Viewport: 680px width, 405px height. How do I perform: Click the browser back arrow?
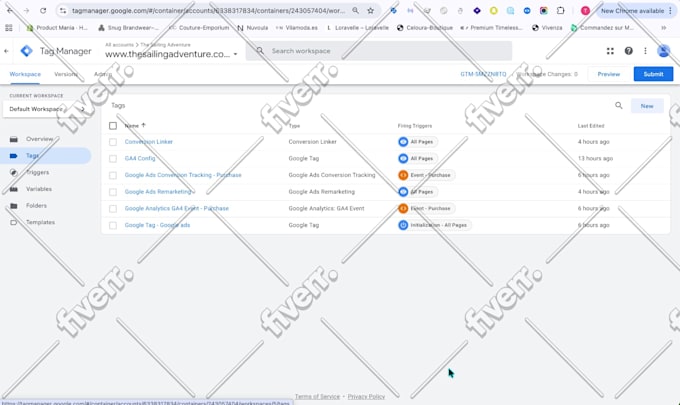pyautogui.click(x=10, y=10)
